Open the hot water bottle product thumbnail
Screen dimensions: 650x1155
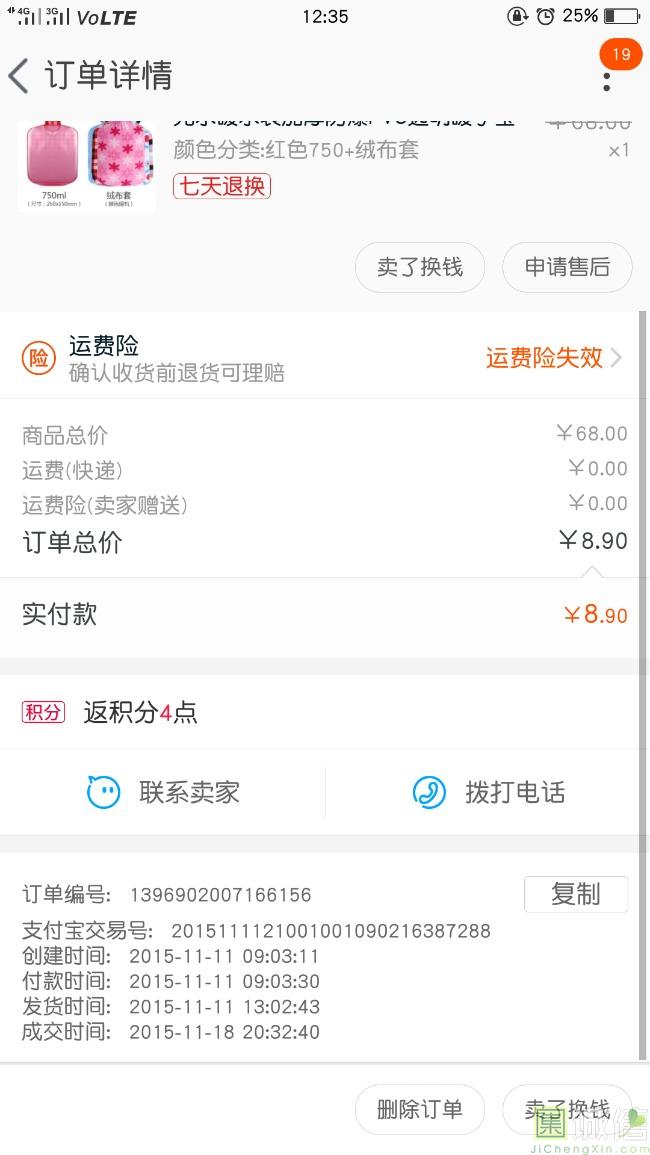click(86, 165)
